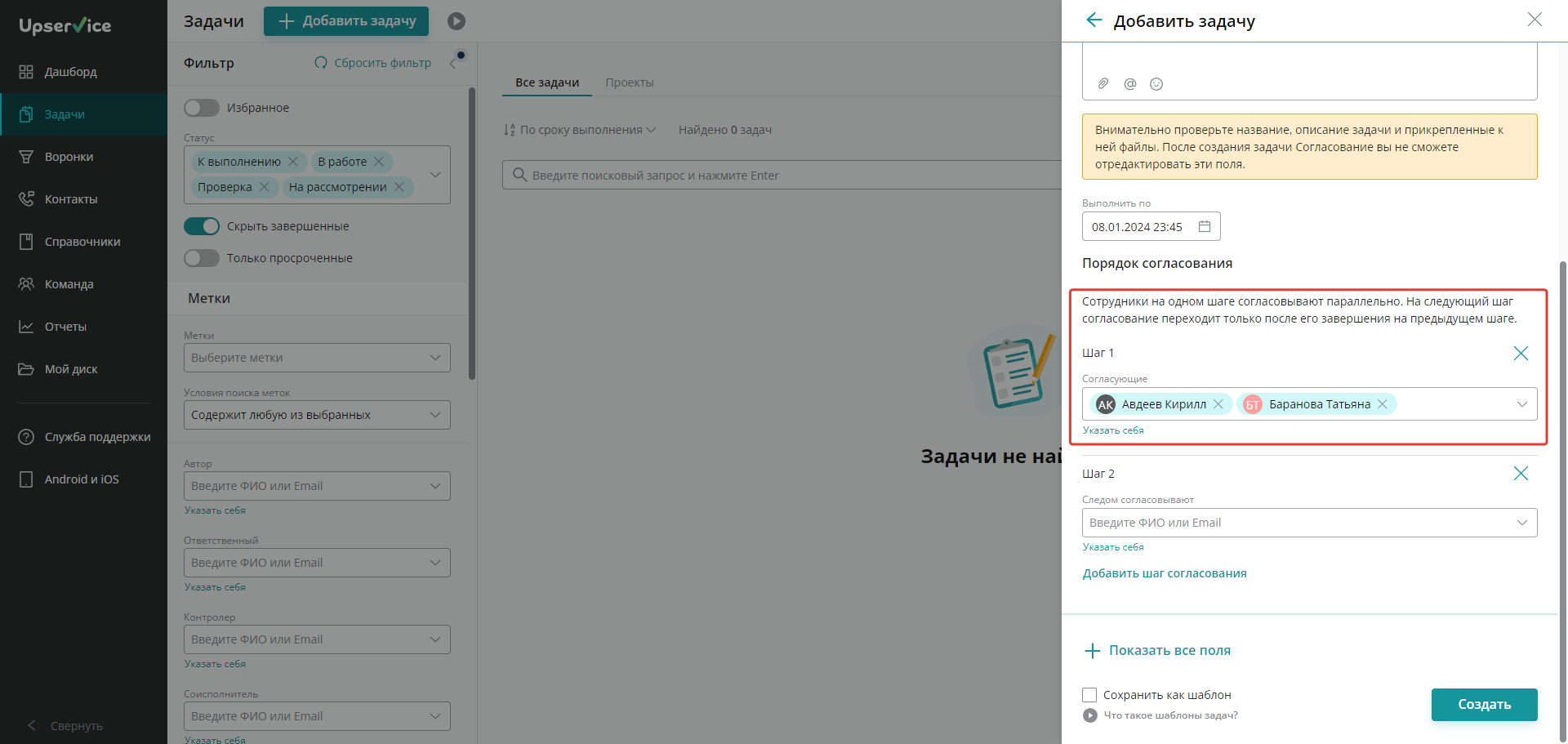Remove approval step Шаг 1
Screen dimensions: 1568x744
click(x=1521, y=353)
